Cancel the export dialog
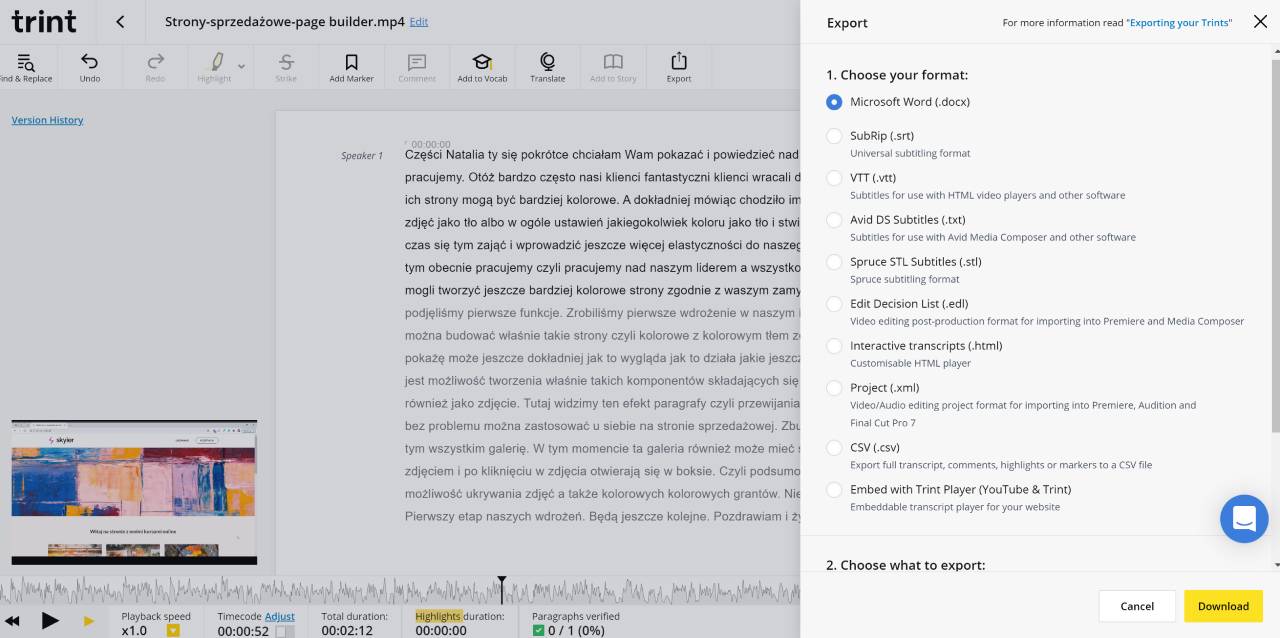Screen dimensions: 1280x638 [x=1137, y=606]
